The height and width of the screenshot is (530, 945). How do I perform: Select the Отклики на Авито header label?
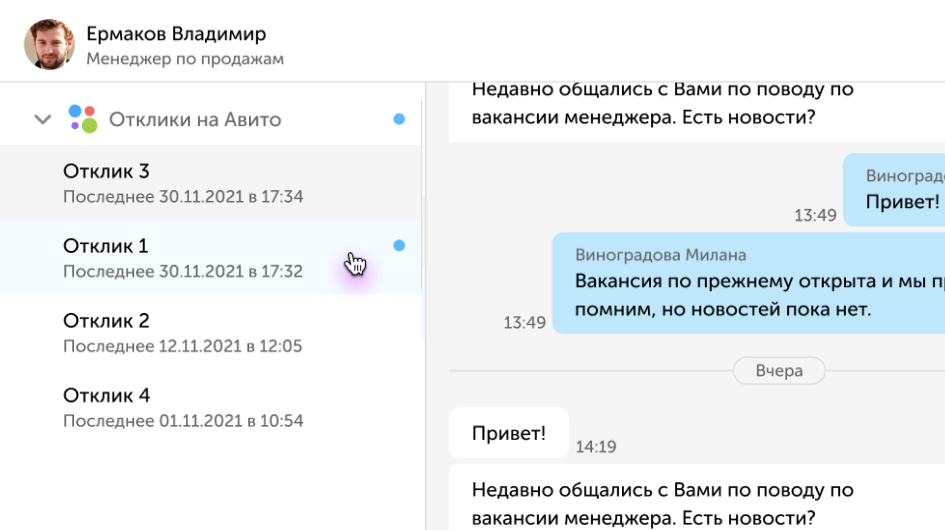(195, 119)
